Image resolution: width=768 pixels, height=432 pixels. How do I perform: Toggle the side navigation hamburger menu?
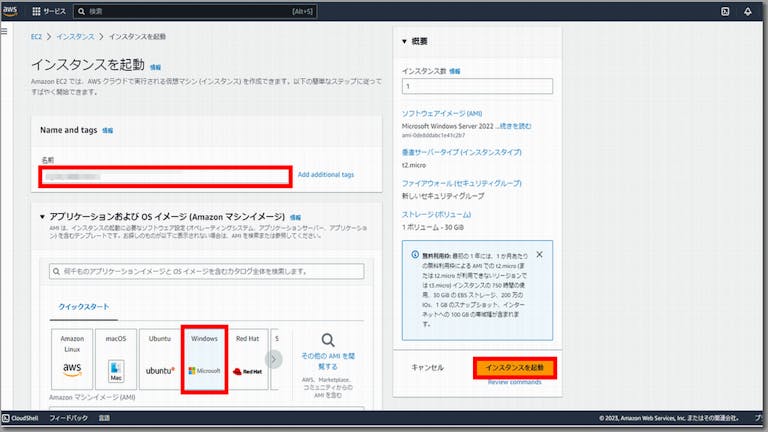coord(4,31)
